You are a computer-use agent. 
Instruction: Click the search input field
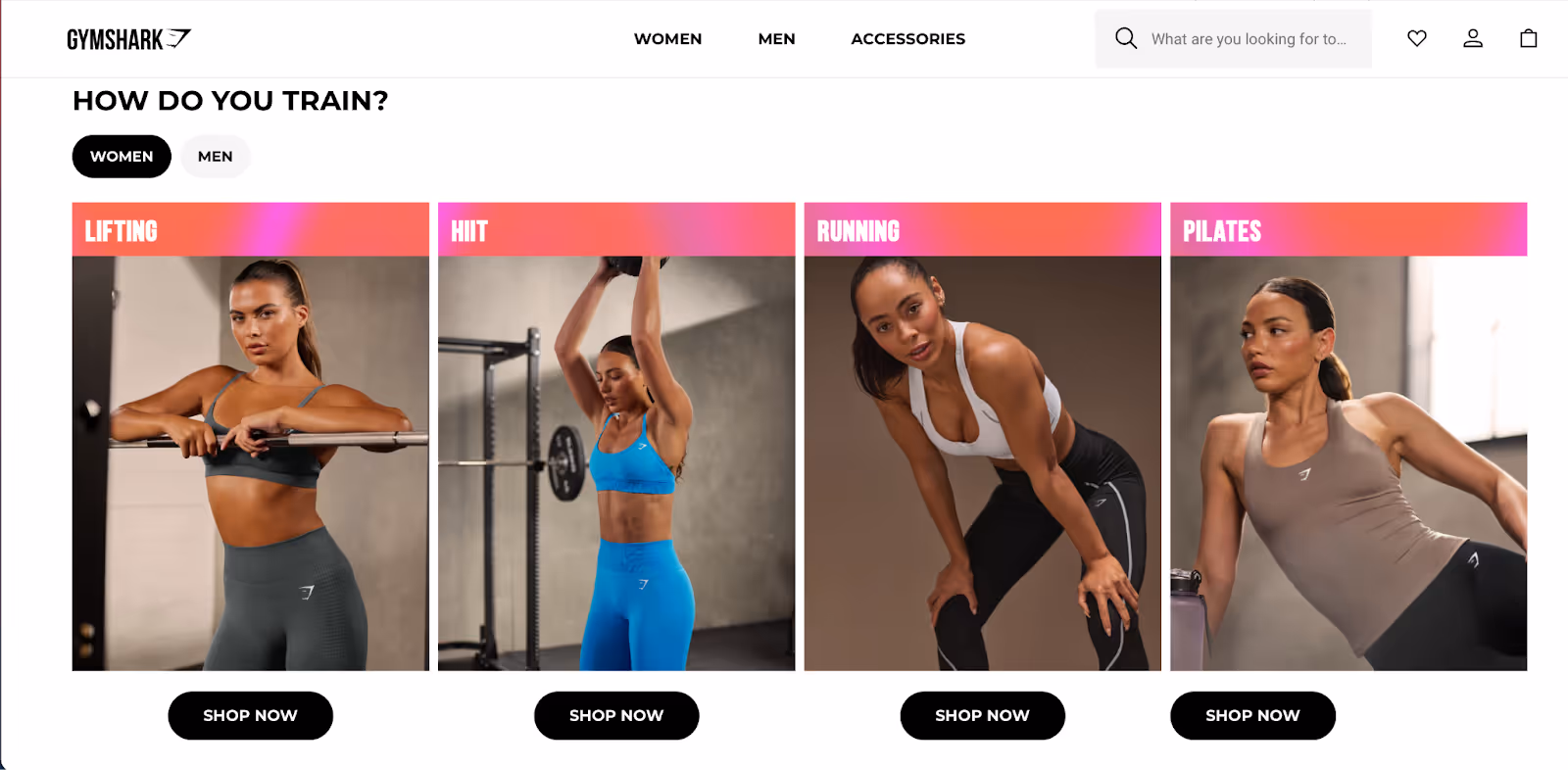pyautogui.click(x=1233, y=39)
